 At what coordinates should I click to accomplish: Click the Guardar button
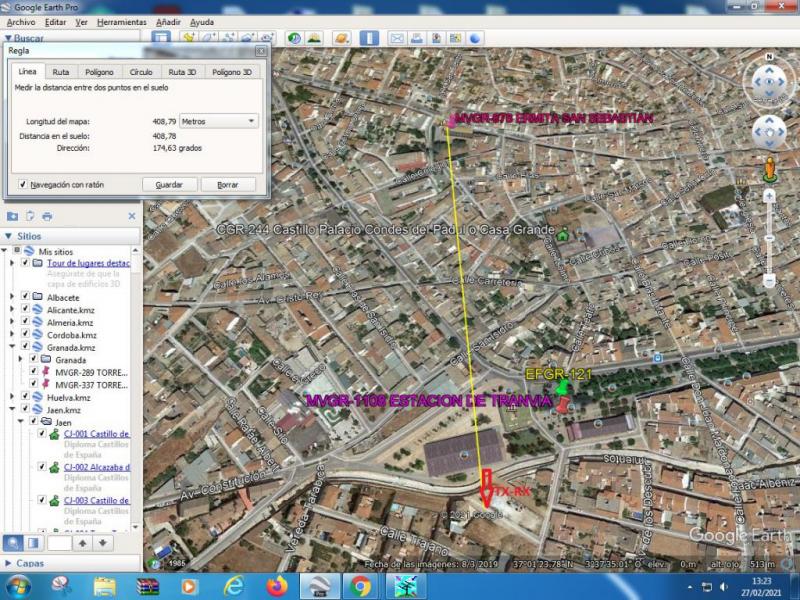[169, 185]
